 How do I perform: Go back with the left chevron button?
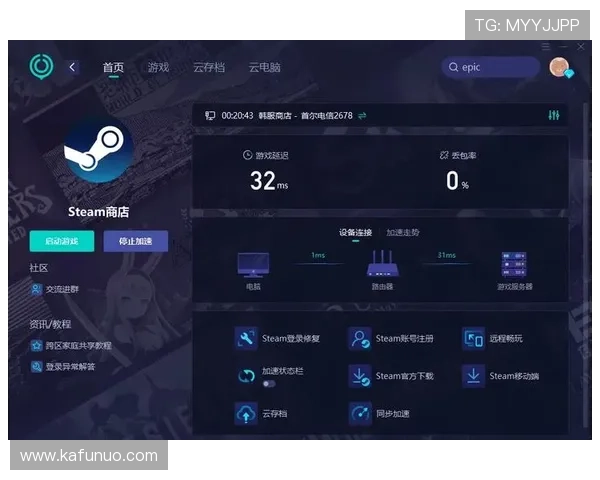click(72, 67)
